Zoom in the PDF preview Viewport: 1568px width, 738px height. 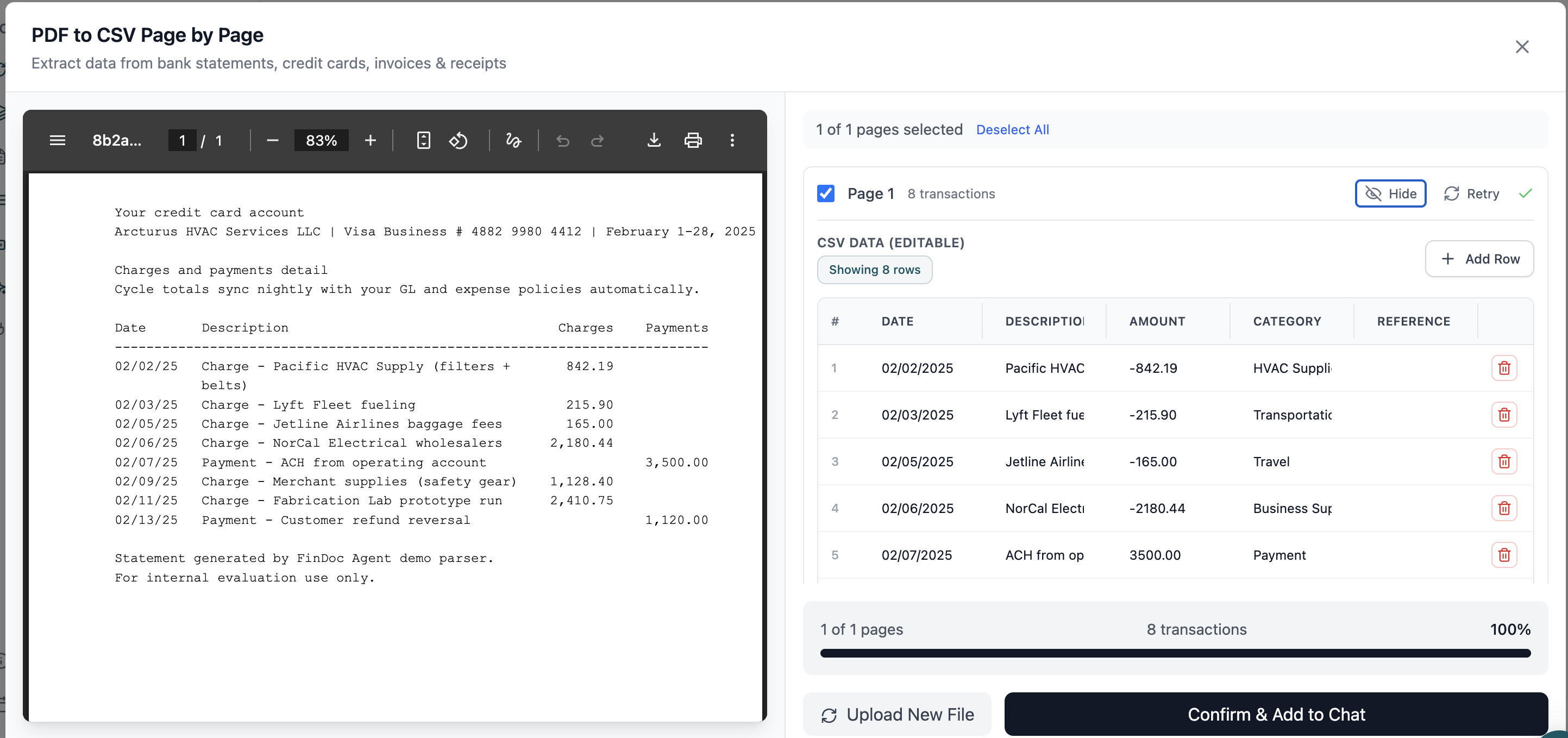(x=370, y=141)
